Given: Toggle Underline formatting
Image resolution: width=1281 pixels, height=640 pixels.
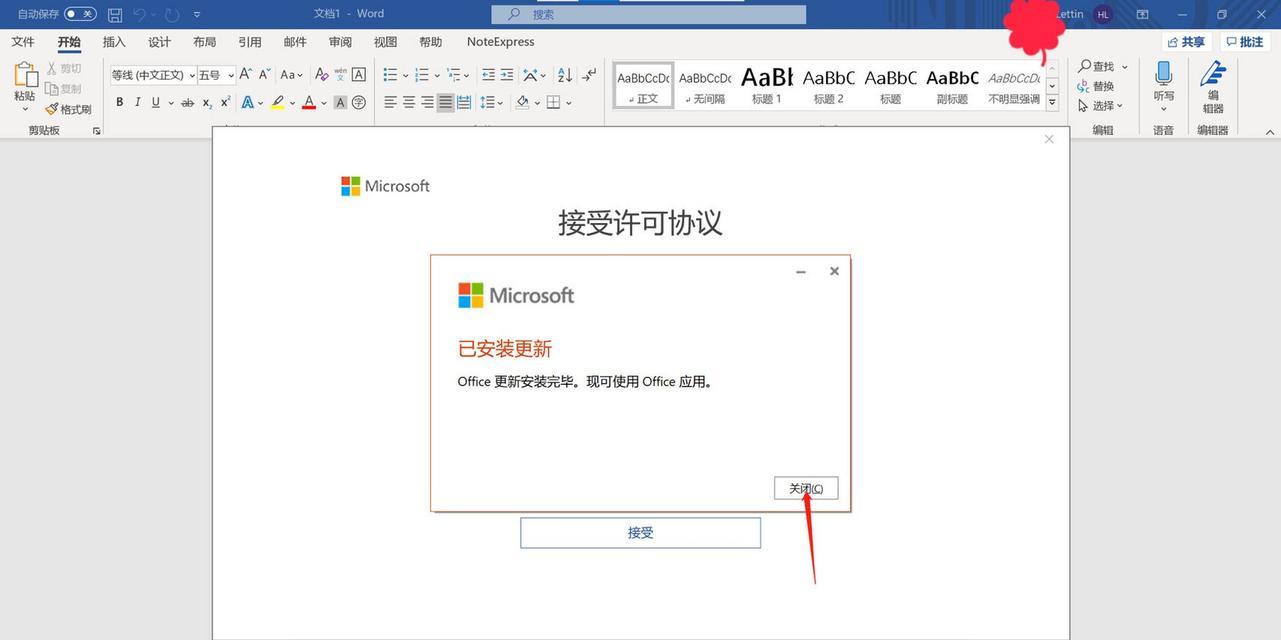Looking at the screenshot, I should point(155,102).
